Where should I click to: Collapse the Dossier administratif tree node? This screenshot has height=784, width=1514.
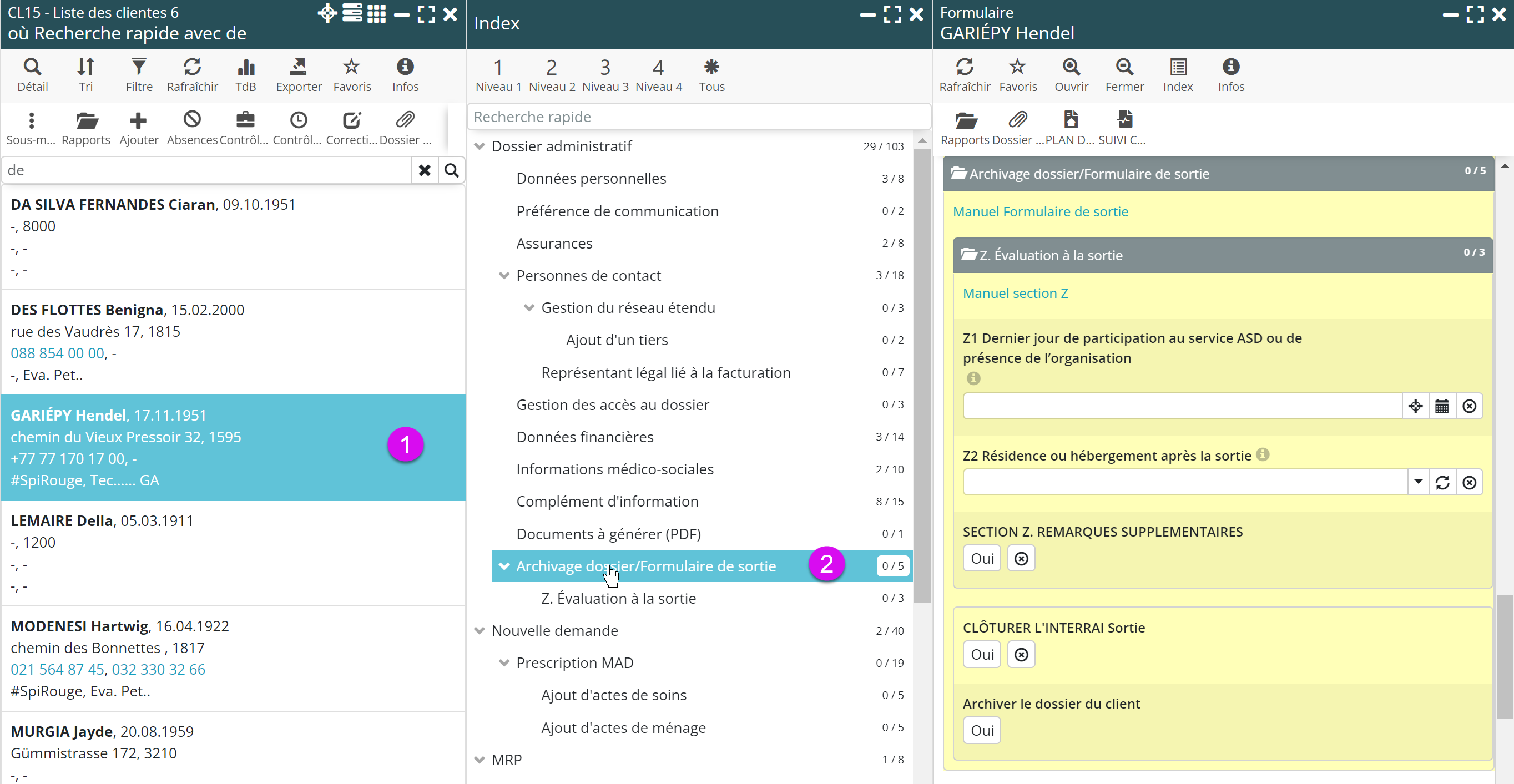[x=480, y=146]
